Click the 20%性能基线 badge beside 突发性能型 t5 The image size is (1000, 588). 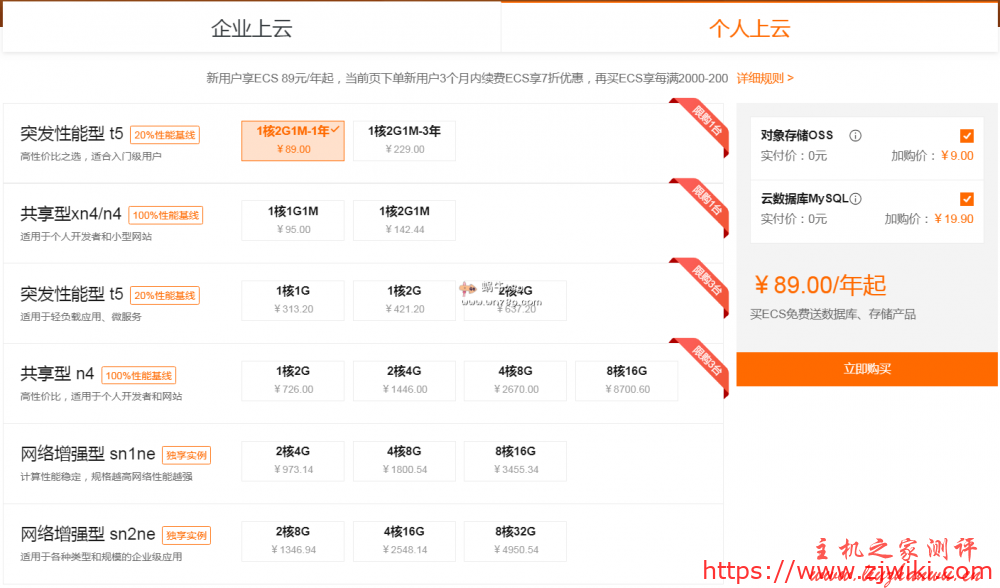167,134
